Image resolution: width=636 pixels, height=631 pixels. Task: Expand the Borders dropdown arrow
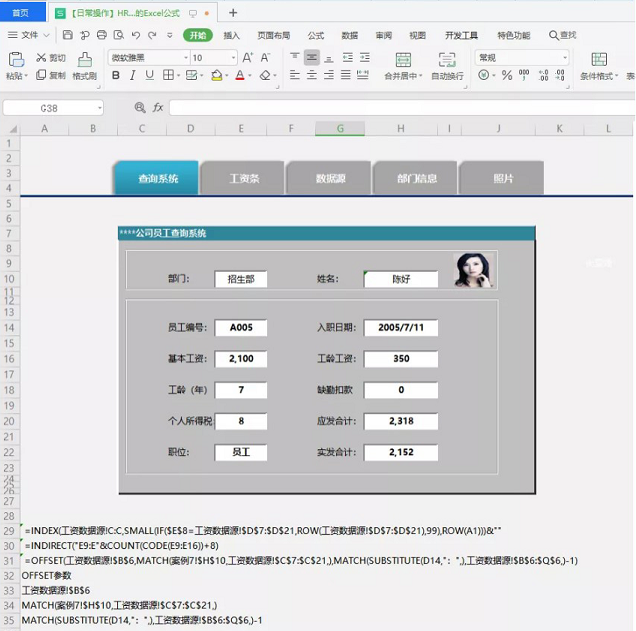coord(178,75)
